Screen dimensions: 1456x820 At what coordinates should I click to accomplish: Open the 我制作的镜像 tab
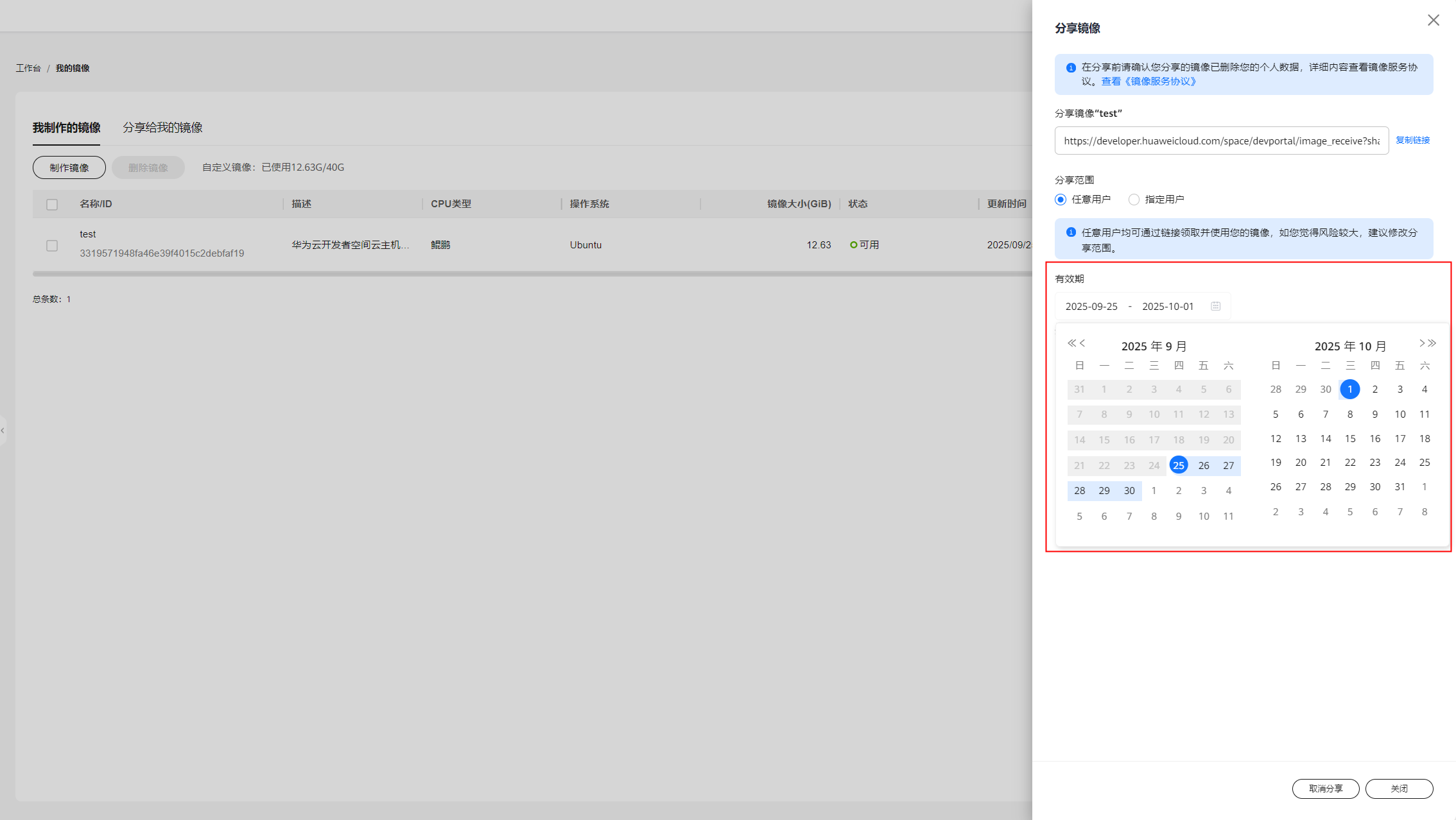click(67, 128)
